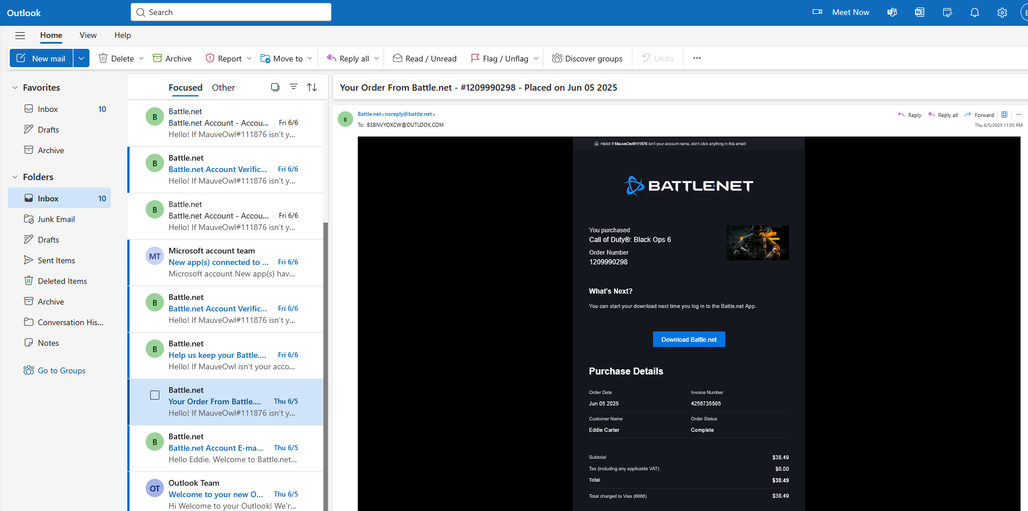Click the Go to Groups link

click(54, 371)
